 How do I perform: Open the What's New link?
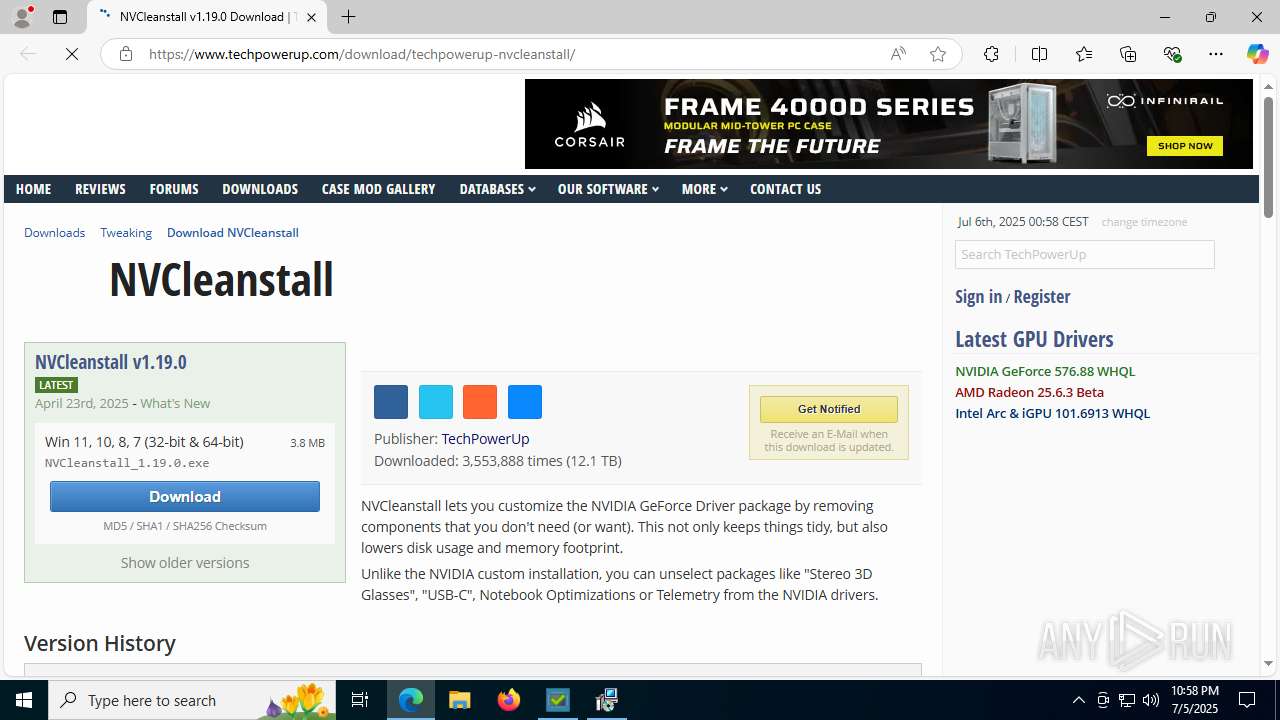pos(175,403)
